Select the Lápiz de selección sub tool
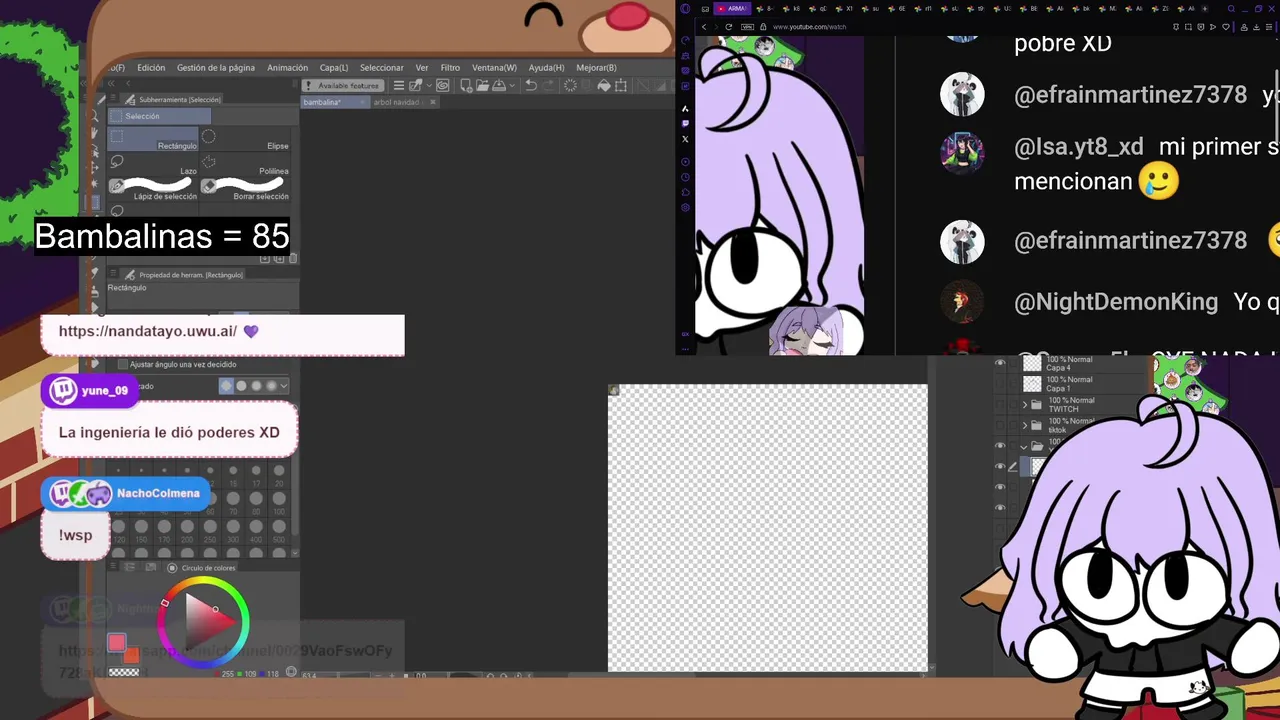The width and height of the screenshot is (1280, 720). pyautogui.click(x=153, y=190)
